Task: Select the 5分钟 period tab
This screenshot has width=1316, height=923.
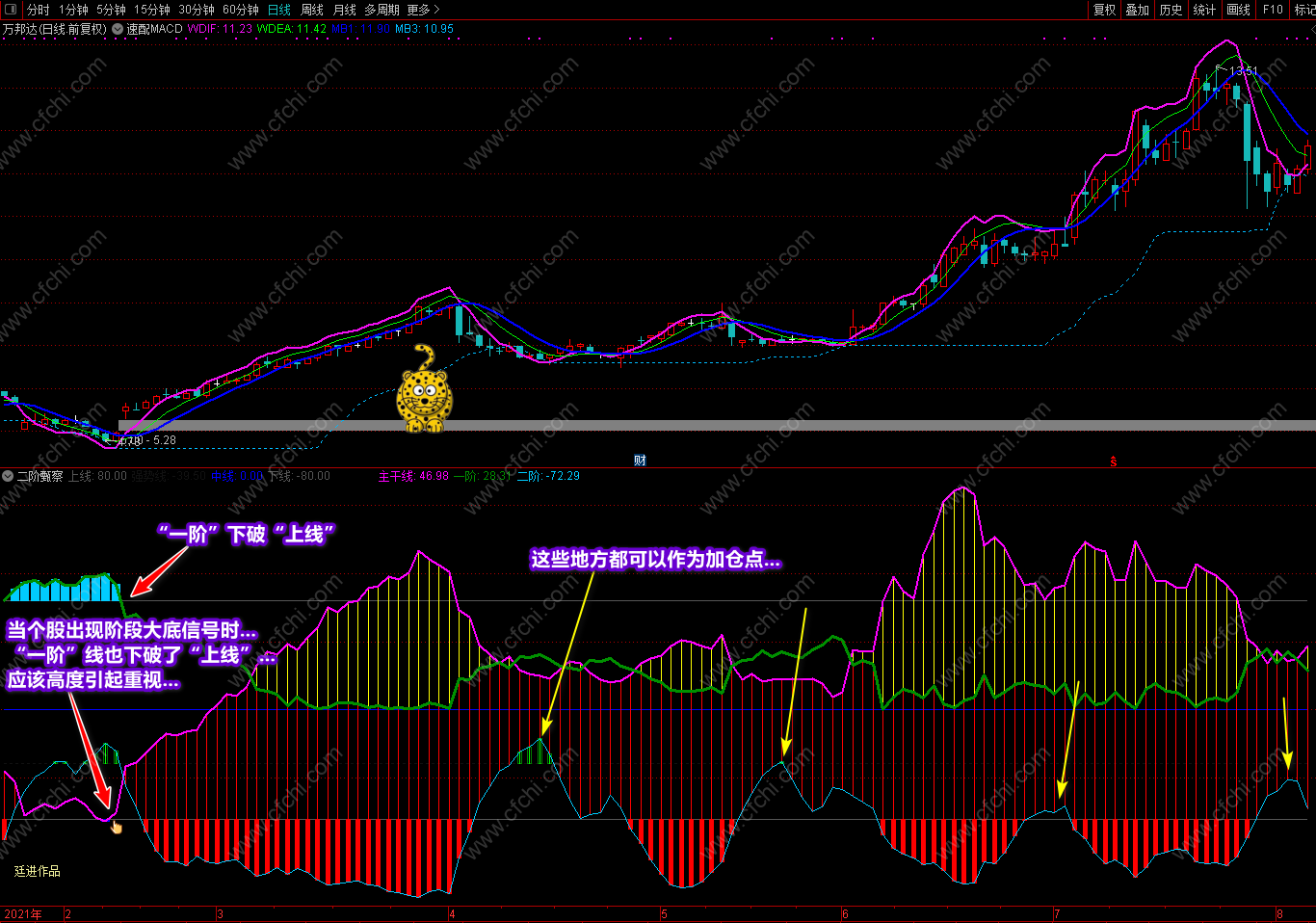Action: tap(111, 10)
